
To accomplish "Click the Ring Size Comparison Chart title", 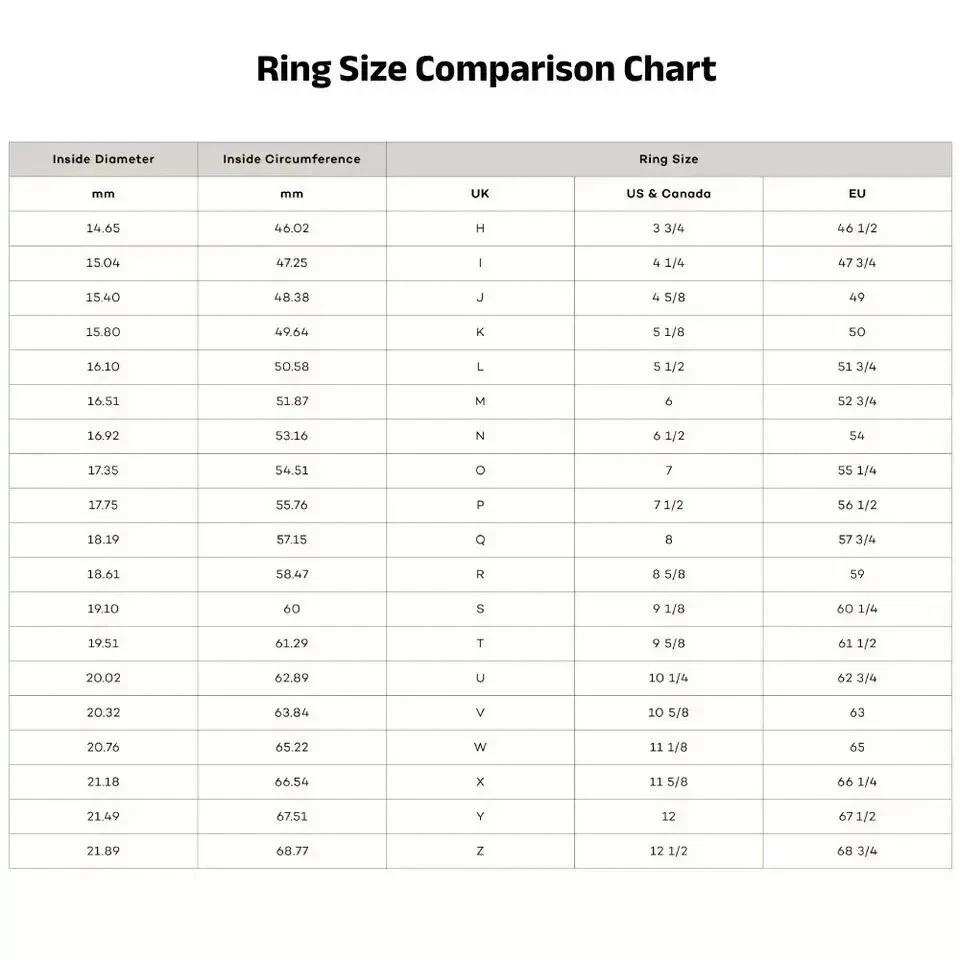I will [x=486, y=70].
